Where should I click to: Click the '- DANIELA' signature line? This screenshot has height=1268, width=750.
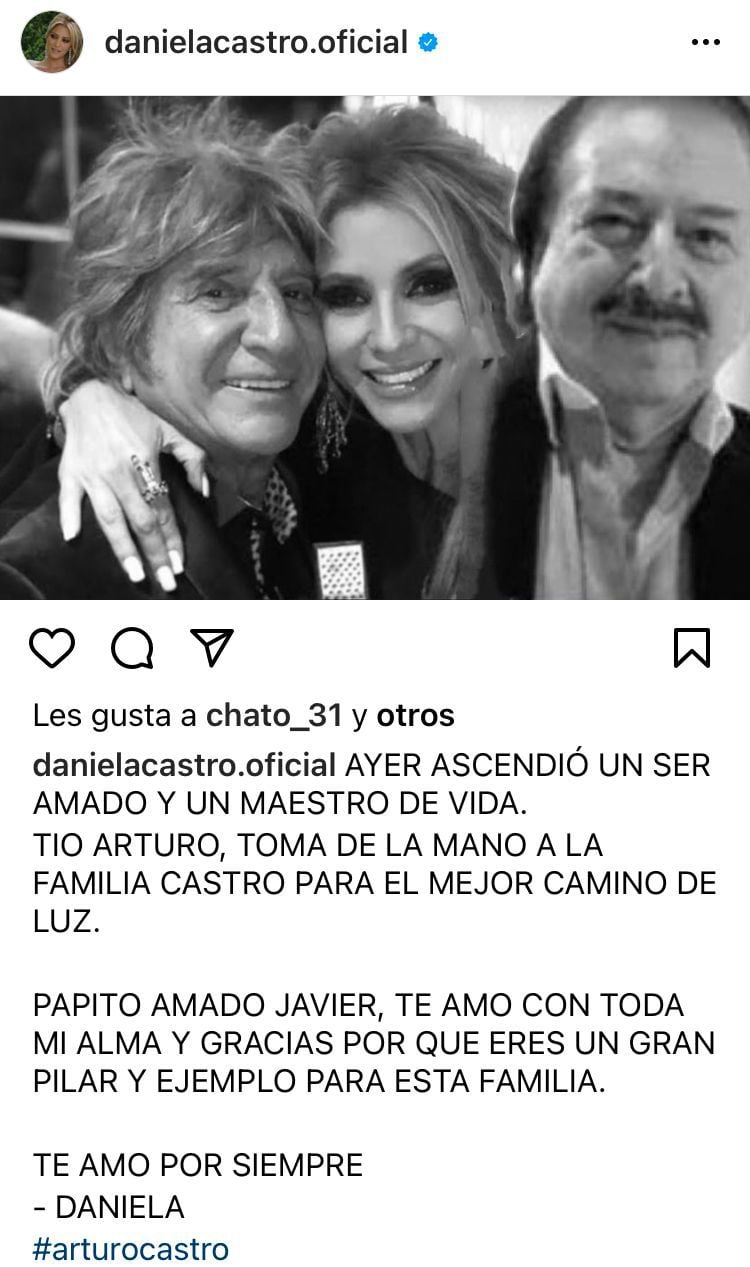tap(108, 1207)
